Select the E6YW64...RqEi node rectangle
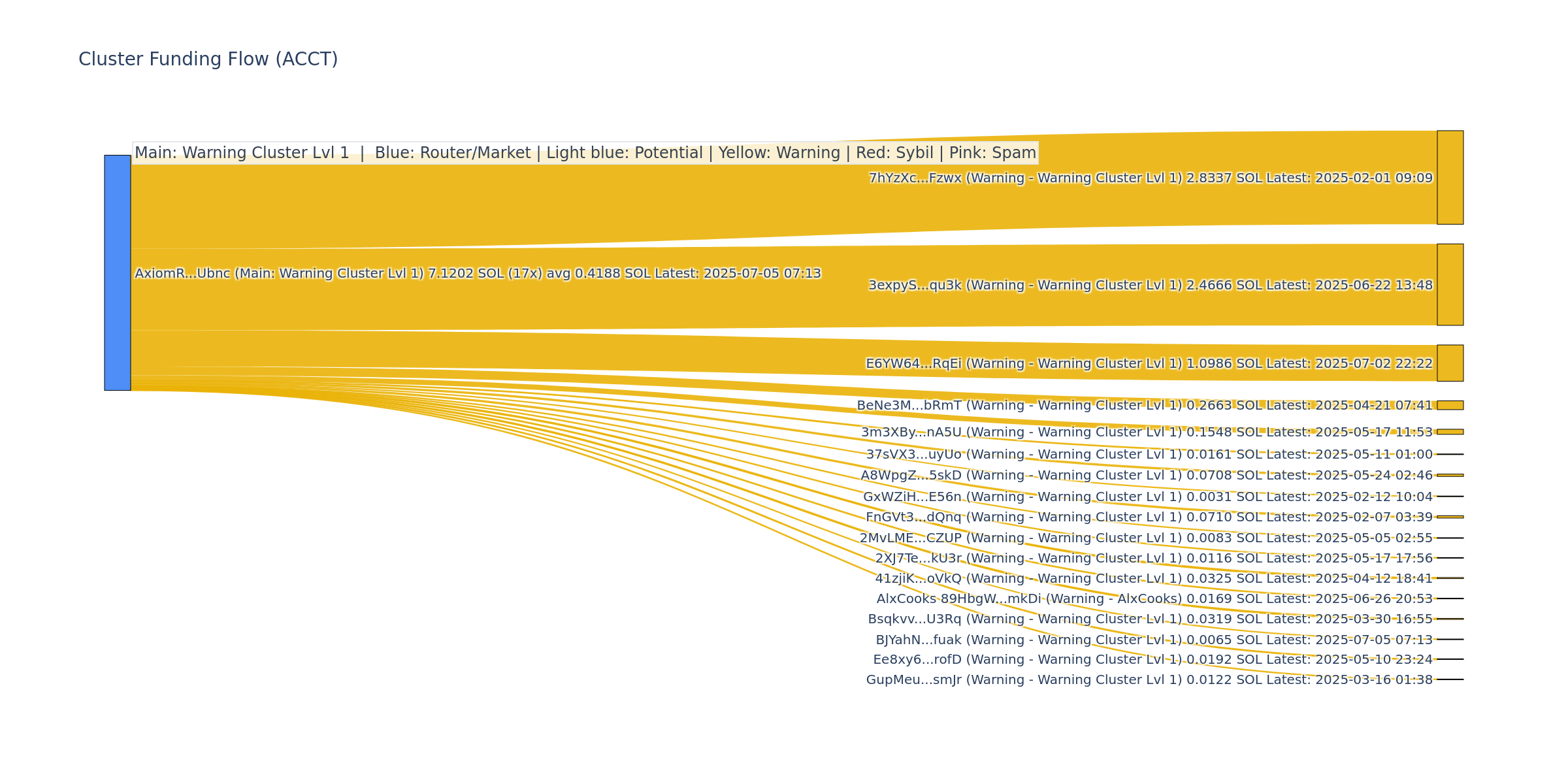The image size is (1568, 784). (x=1450, y=363)
